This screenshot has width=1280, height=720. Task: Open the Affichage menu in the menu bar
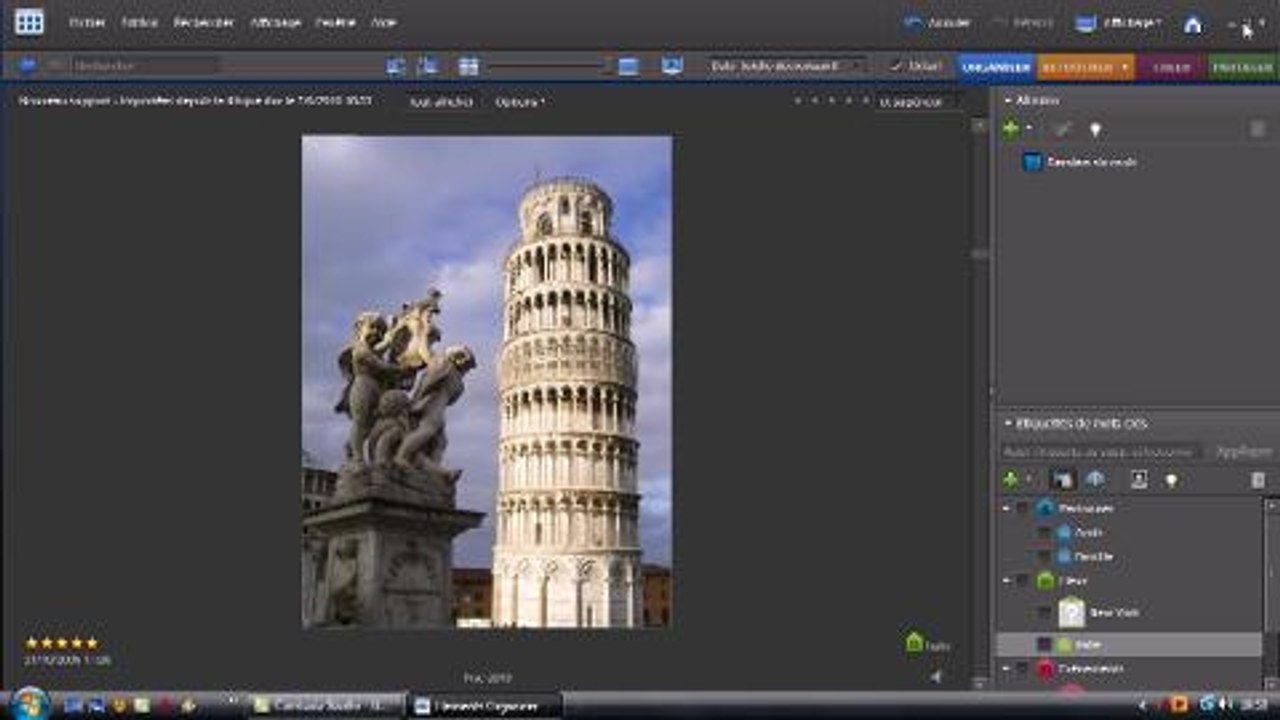pyautogui.click(x=276, y=22)
